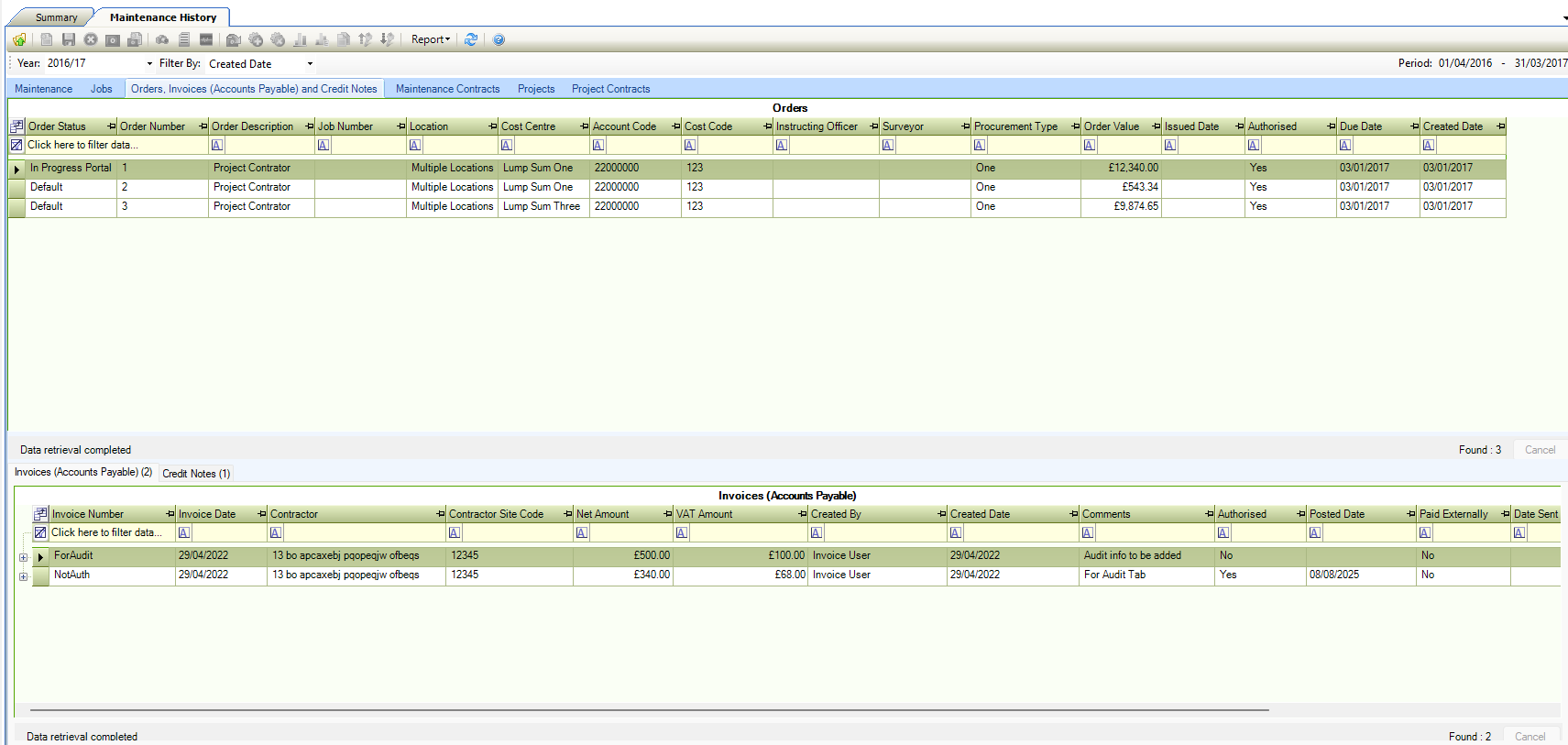Click the Orders filter row clear icon
Image resolution: width=1568 pixels, height=745 pixels.
click(x=16, y=145)
